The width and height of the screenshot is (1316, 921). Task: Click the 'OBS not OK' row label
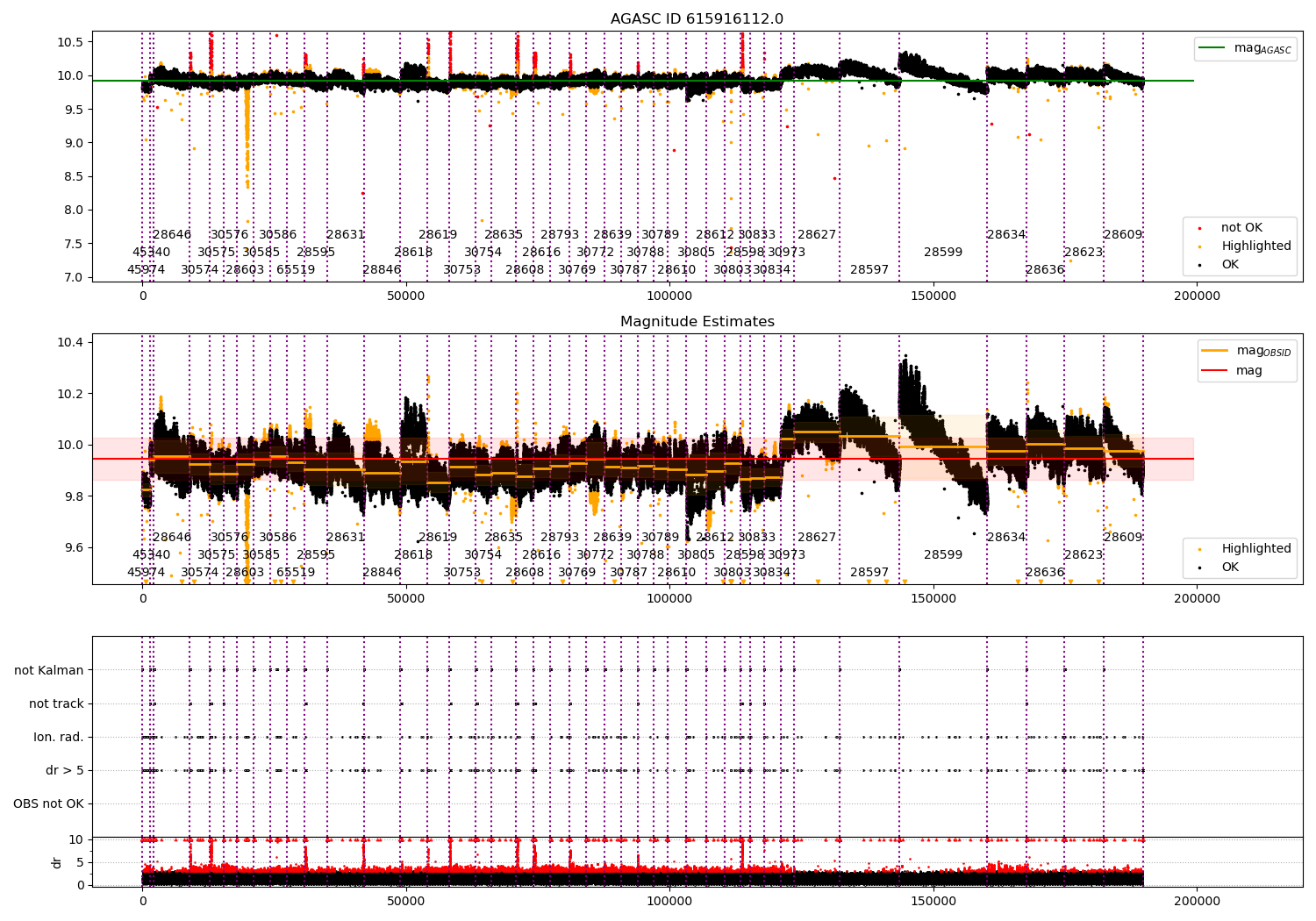[x=48, y=803]
